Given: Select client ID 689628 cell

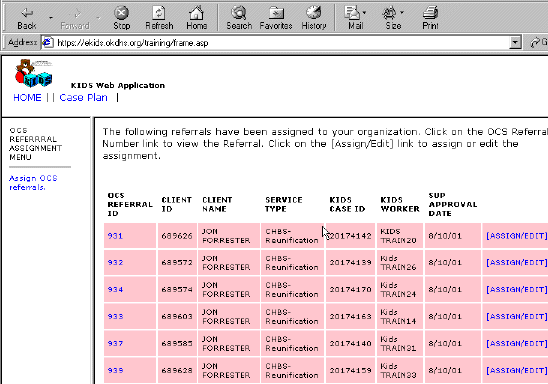Looking at the screenshot, I should (x=177, y=370).
